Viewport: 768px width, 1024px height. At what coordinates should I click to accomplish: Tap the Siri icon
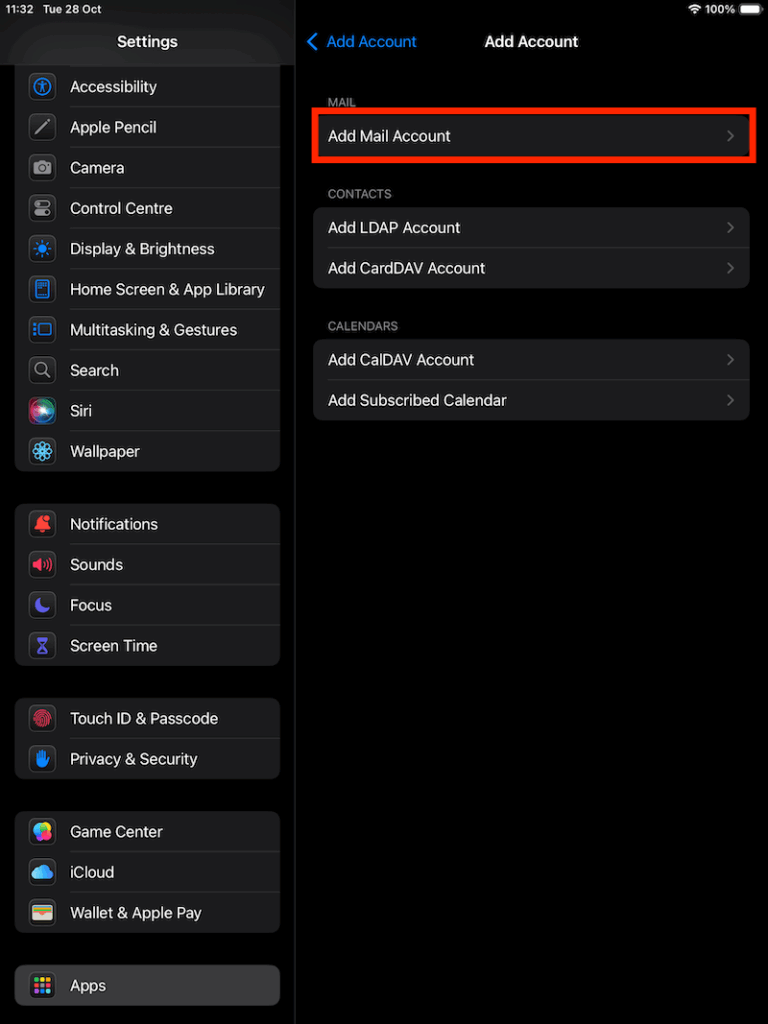42,411
